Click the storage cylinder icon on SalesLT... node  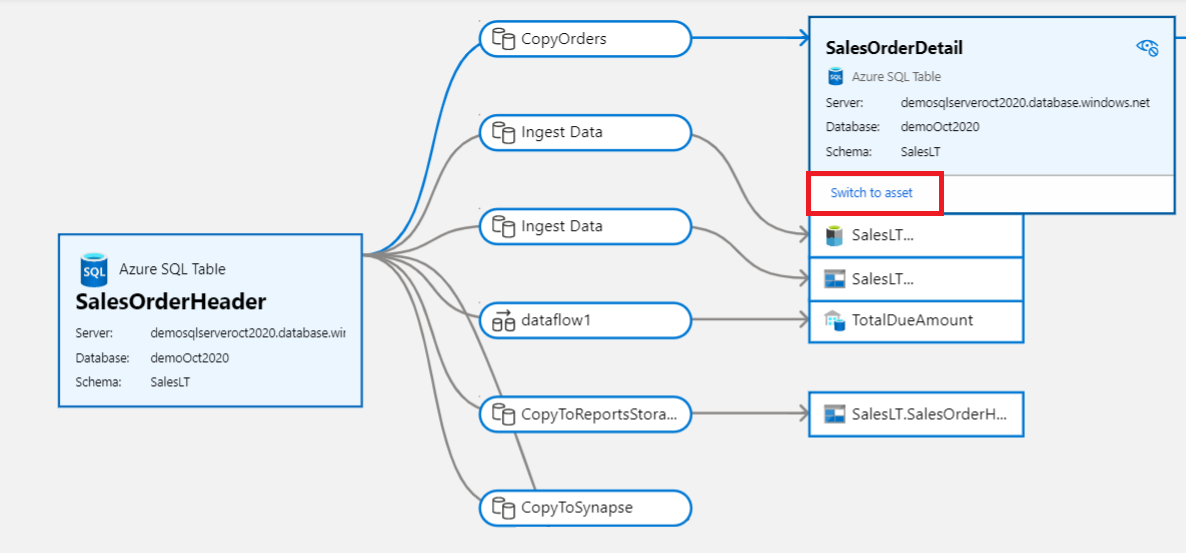(833, 236)
